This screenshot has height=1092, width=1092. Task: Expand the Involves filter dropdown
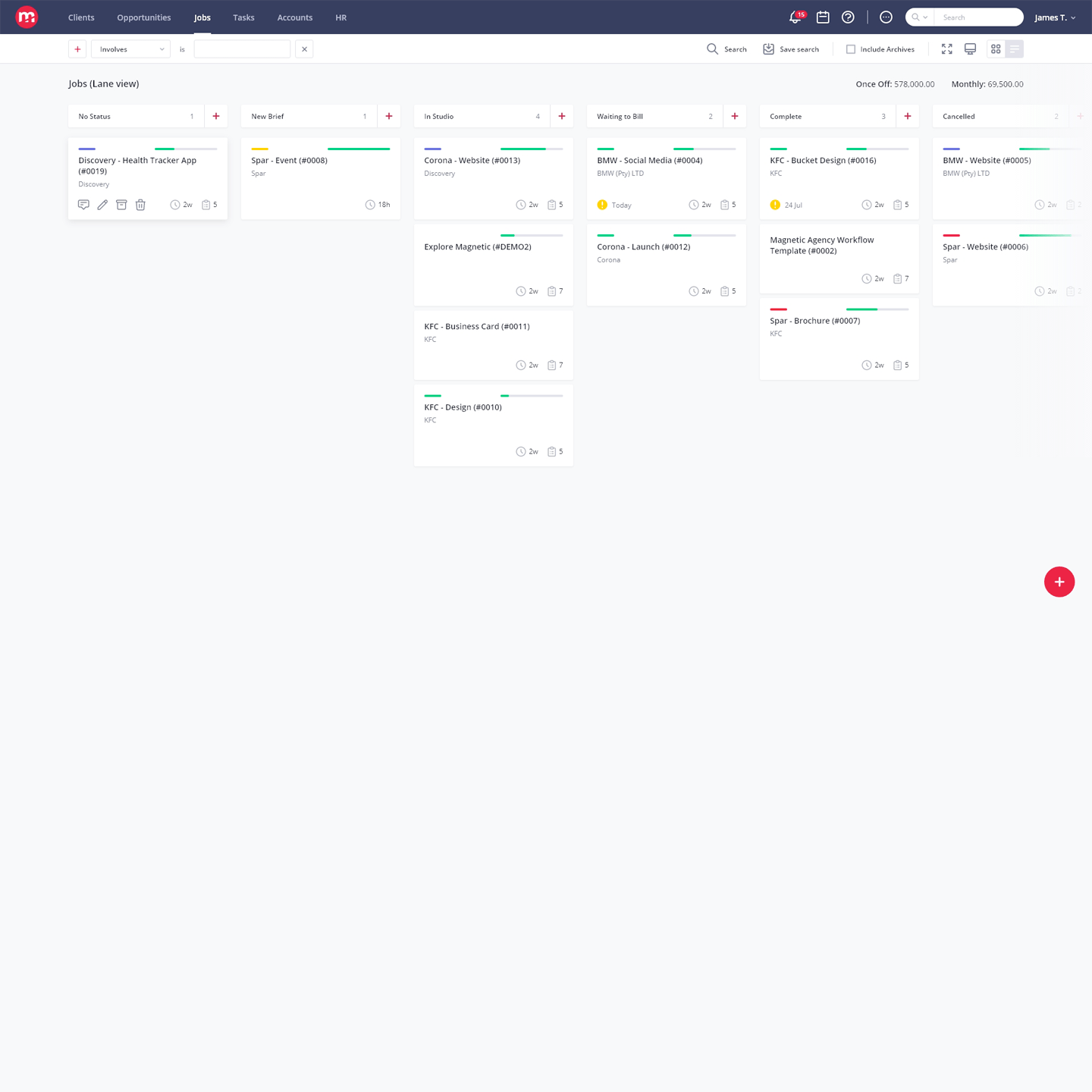[130, 49]
